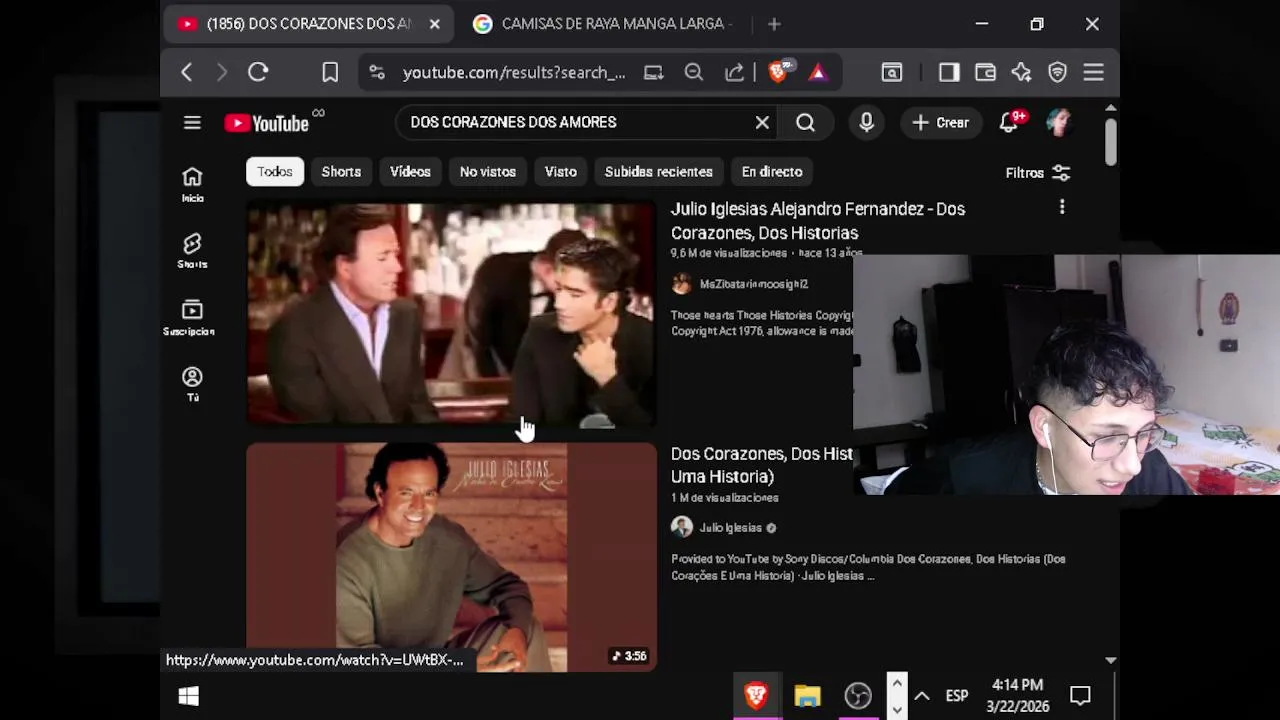Open File Explorer from the taskbar
Image resolution: width=1280 pixels, height=720 pixels.
tap(807, 696)
